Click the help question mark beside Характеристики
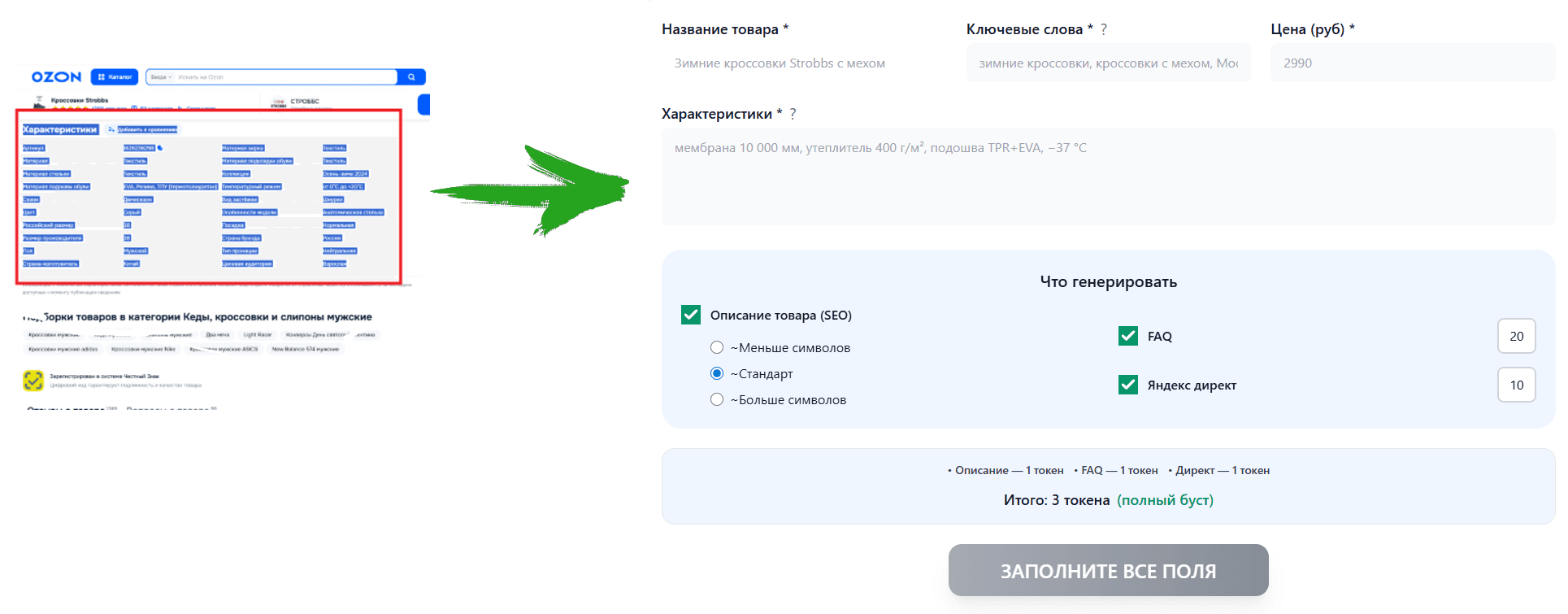Screen dimensions: 1568x614 tap(793, 114)
